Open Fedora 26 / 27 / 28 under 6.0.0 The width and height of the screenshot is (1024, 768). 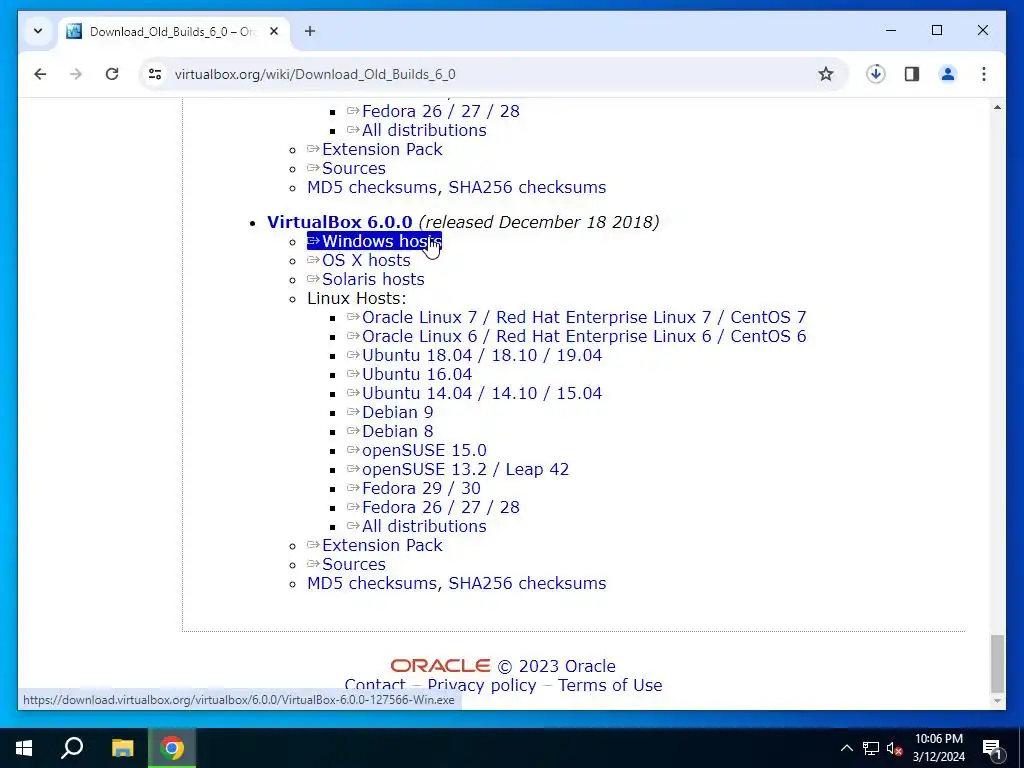click(x=433, y=507)
